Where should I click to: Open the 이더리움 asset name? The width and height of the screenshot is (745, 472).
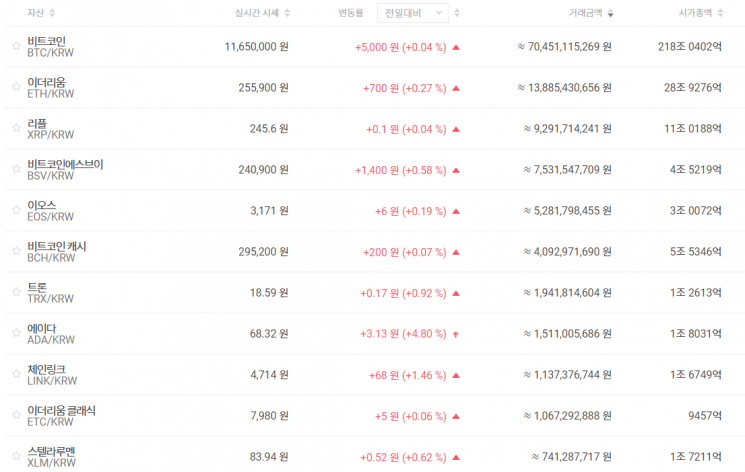click(x=47, y=82)
